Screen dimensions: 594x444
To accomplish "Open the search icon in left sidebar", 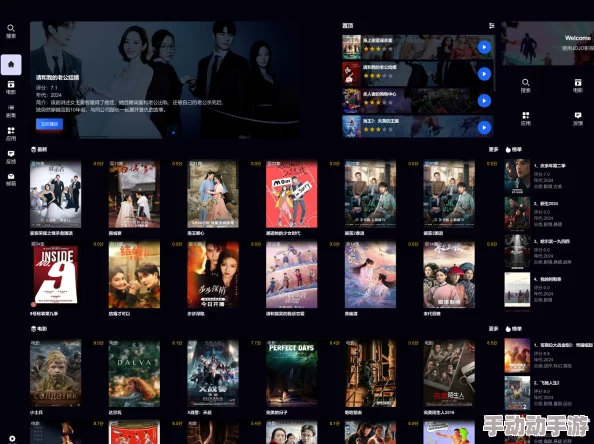I will (x=11, y=31).
